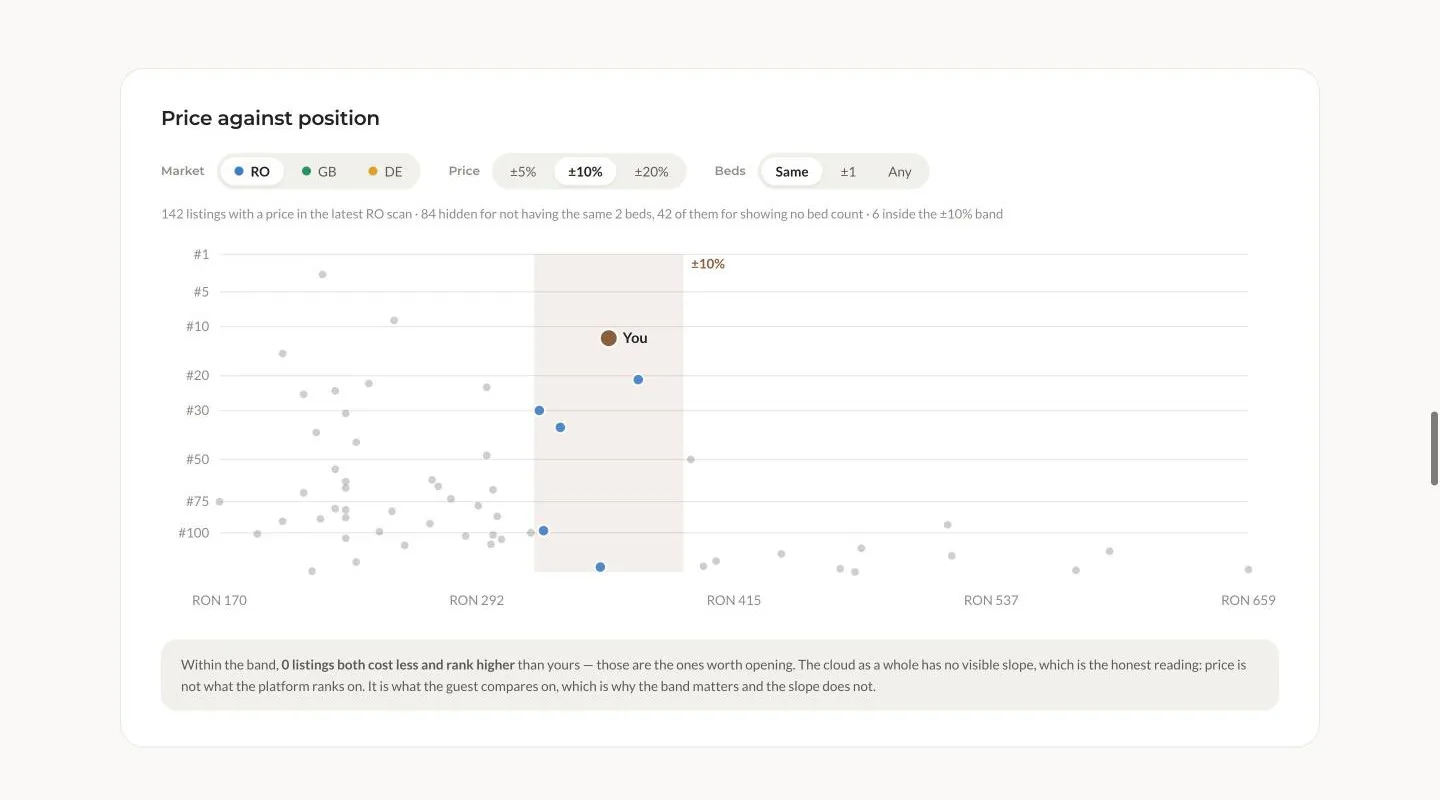Click the RON 537 axis label
The image size is (1440, 800).
991,600
